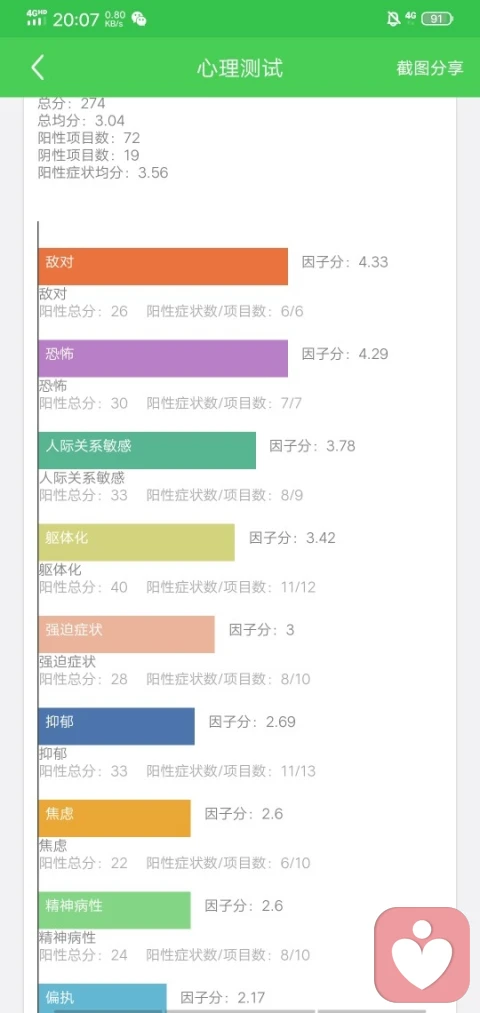Select the salmon 强迫症状 bar

(x=126, y=634)
